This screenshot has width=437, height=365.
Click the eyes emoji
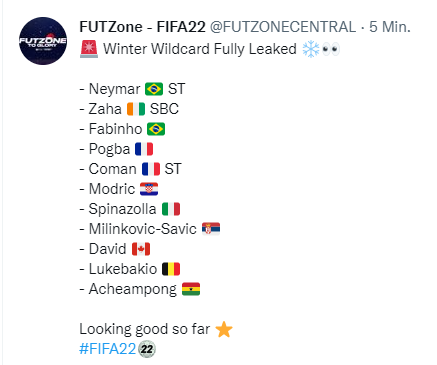point(331,50)
